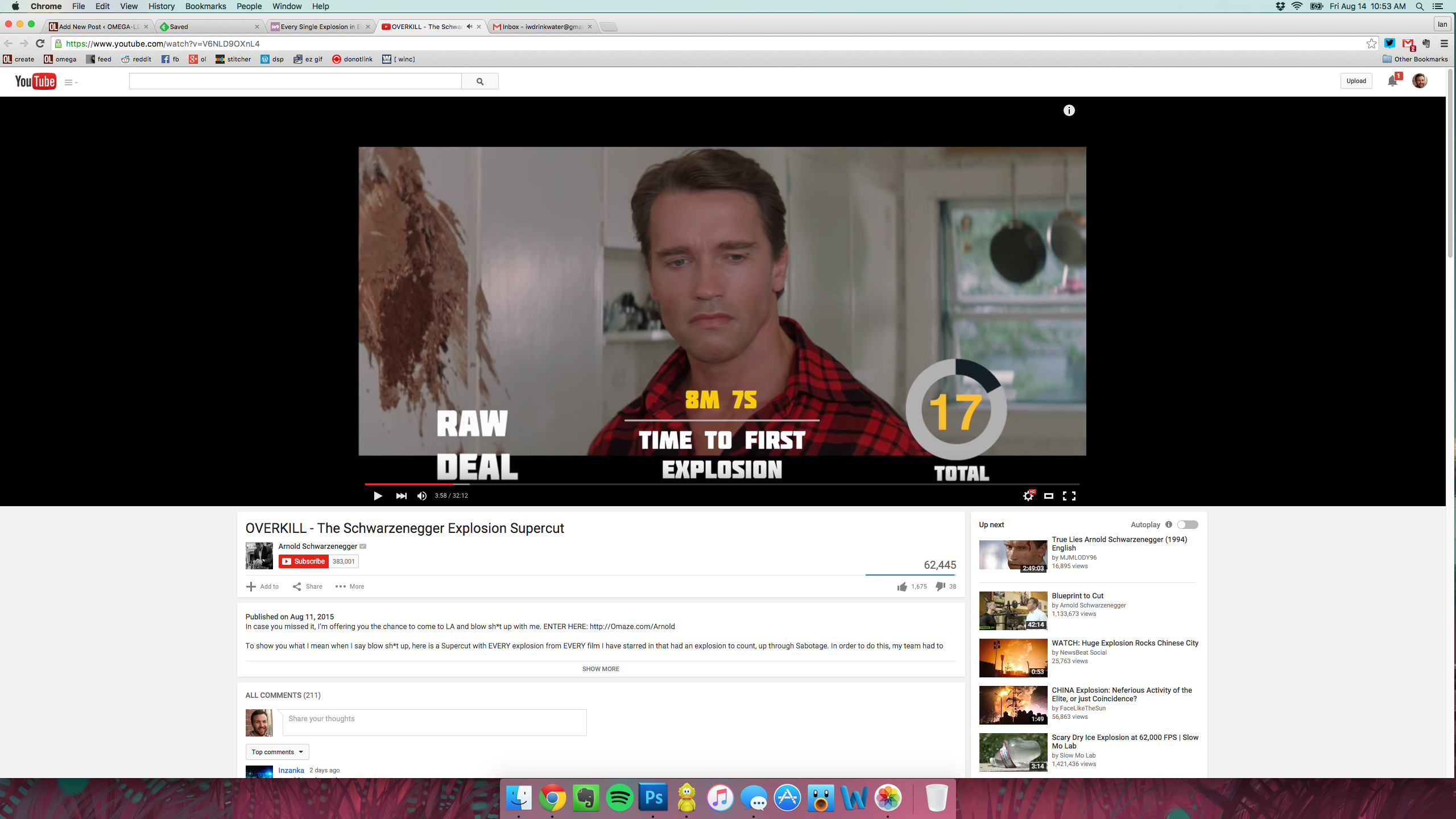Open YouTube guide menu dropdown
Screen dimensions: 1456x819
coord(71,82)
